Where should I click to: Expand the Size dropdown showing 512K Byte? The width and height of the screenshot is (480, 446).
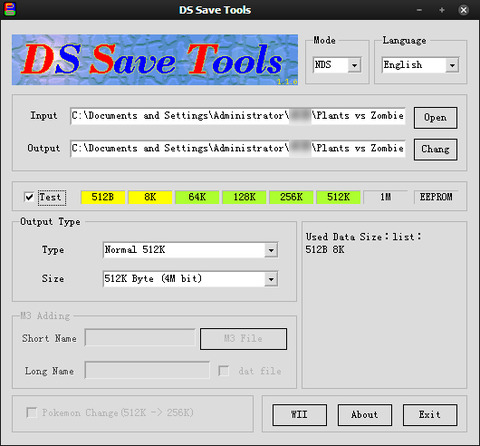click(x=190, y=279)
